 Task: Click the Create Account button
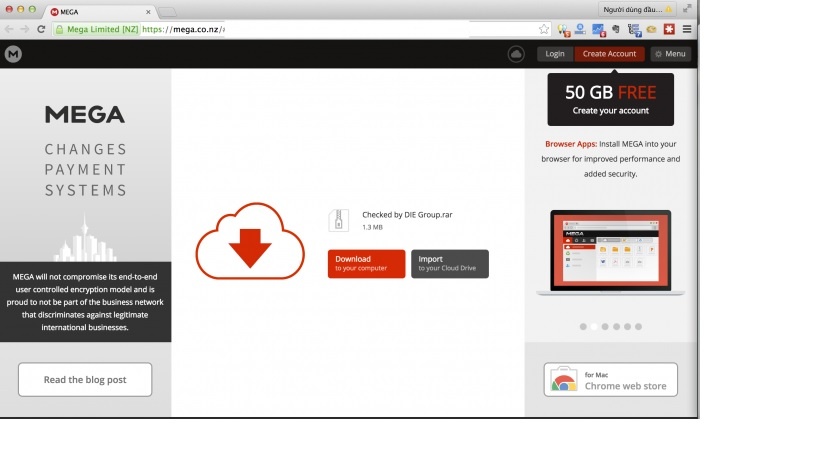[609, 54]
